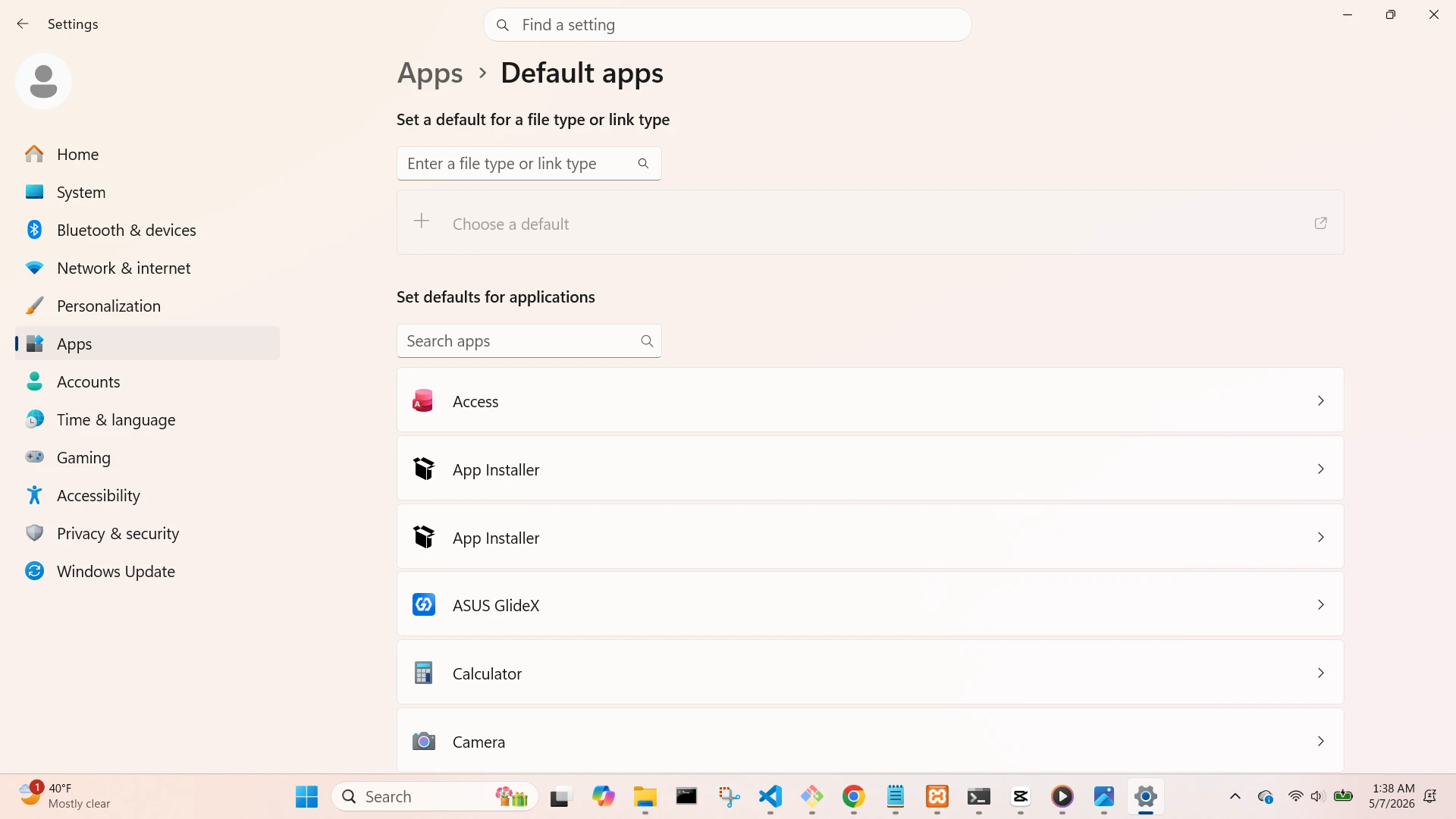Expand the first App Installer chevron
This screenshot has width=1456, height=819.
[x=1320, y=469]
